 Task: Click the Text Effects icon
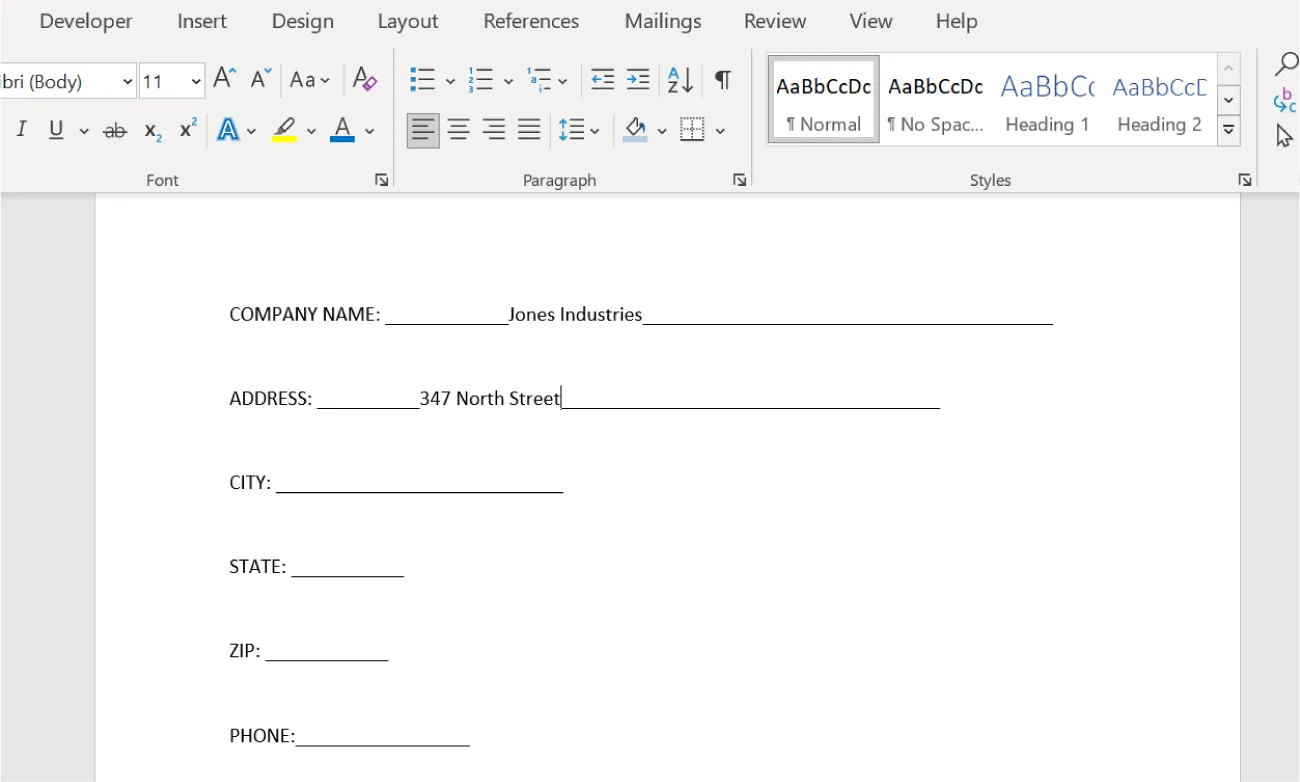[x=228, y=129]
